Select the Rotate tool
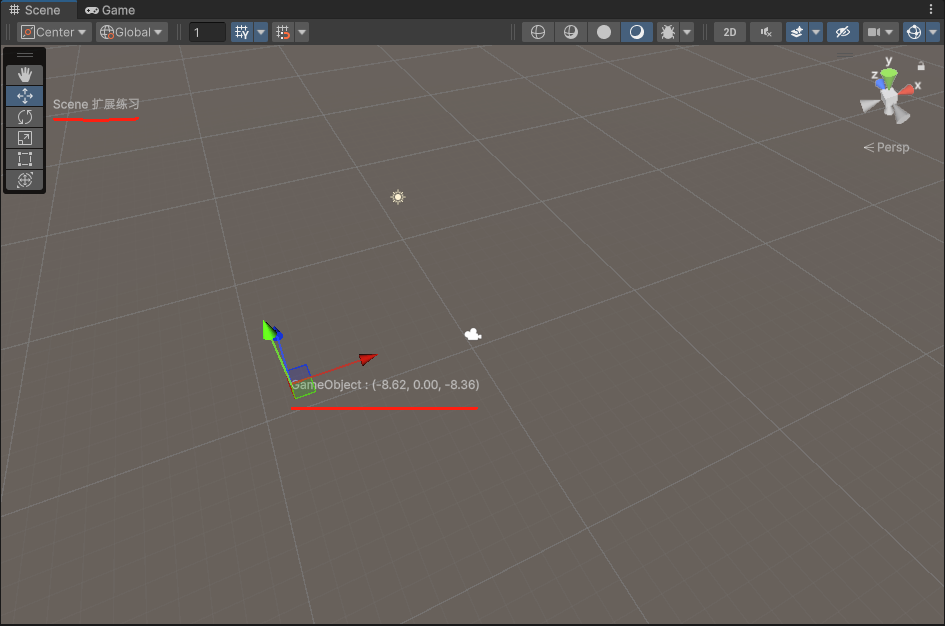This screenshot has width=945, height=626. pyautogui.click(x=25, y=117)
